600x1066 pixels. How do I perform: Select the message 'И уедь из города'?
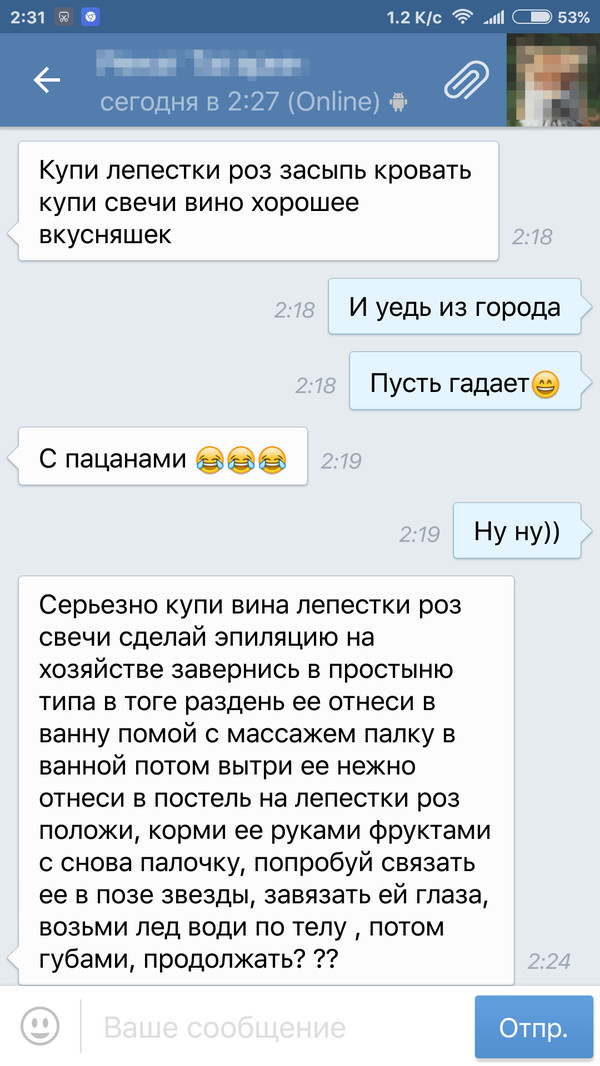(x=455, y=307)
